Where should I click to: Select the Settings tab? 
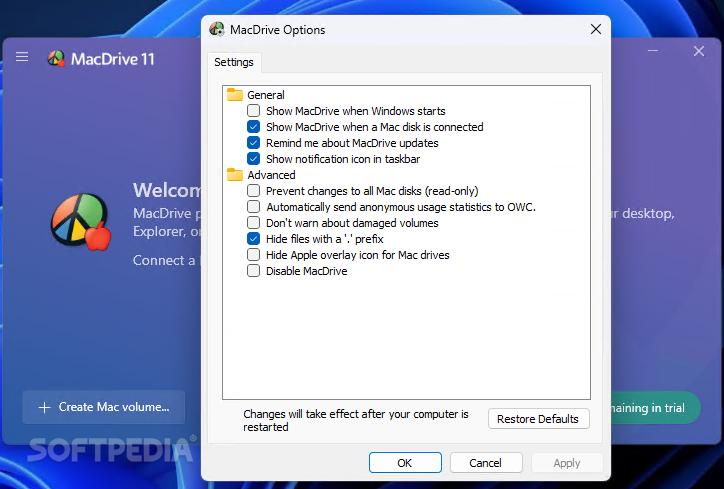point(234,62)
